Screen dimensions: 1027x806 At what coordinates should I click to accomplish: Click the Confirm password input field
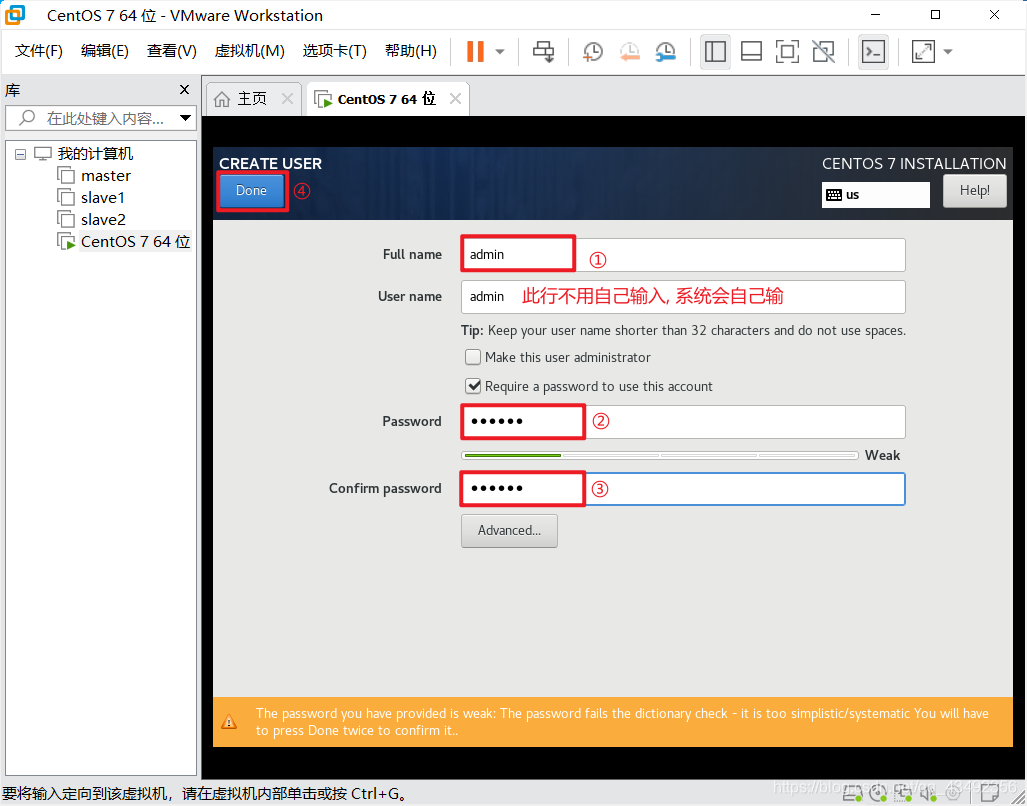[x=683, y=488]
